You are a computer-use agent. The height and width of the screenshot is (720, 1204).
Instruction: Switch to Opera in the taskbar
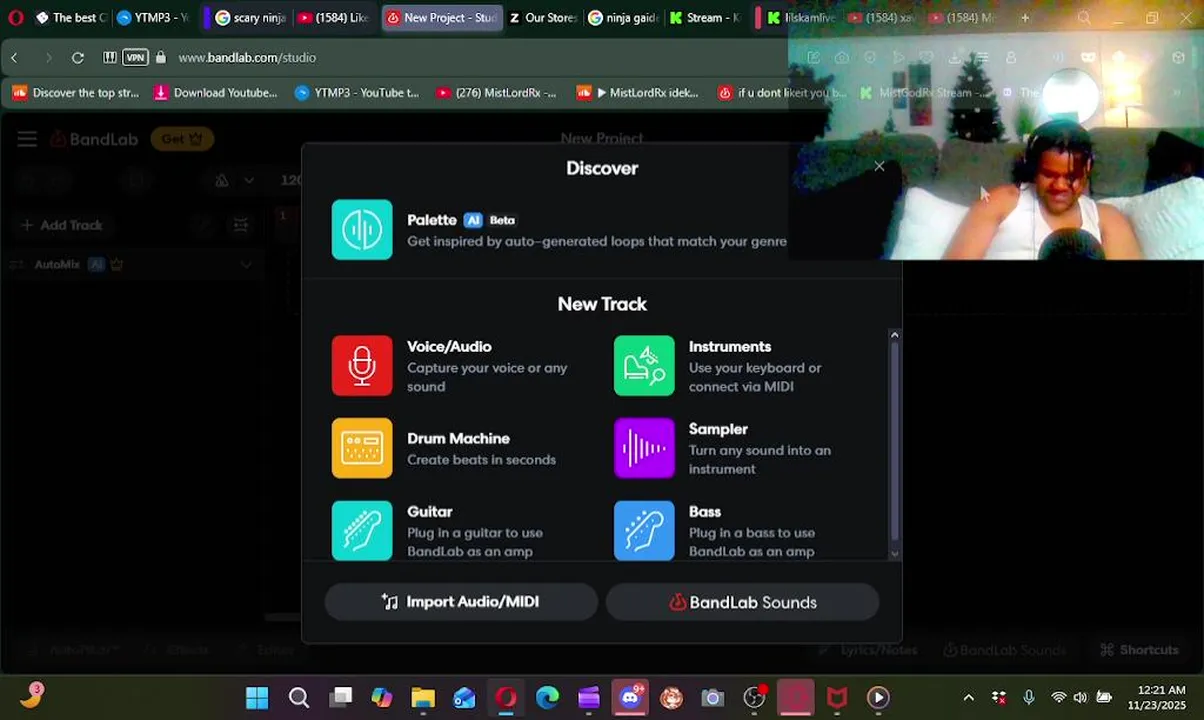pyautogui.click(x=506, y=698)
